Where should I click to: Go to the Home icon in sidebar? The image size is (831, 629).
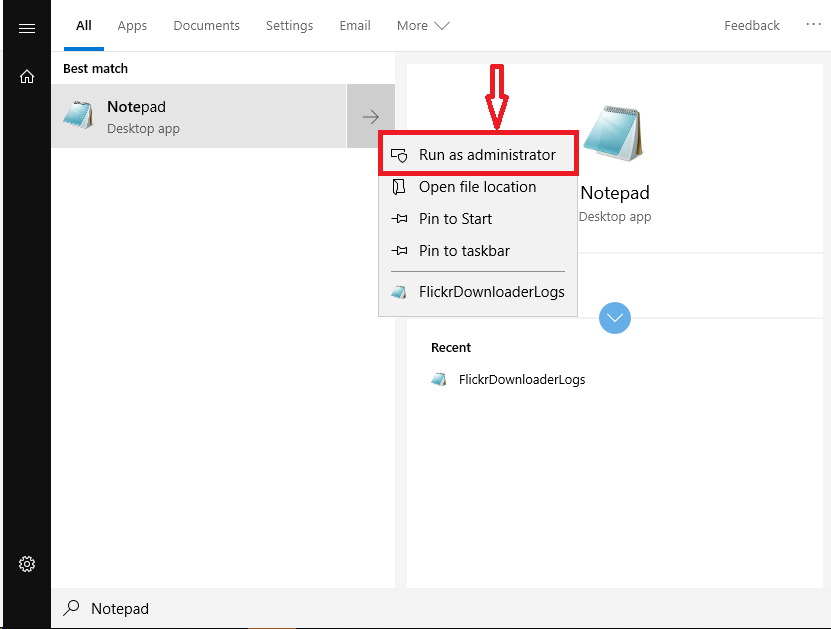click(26, 77)
